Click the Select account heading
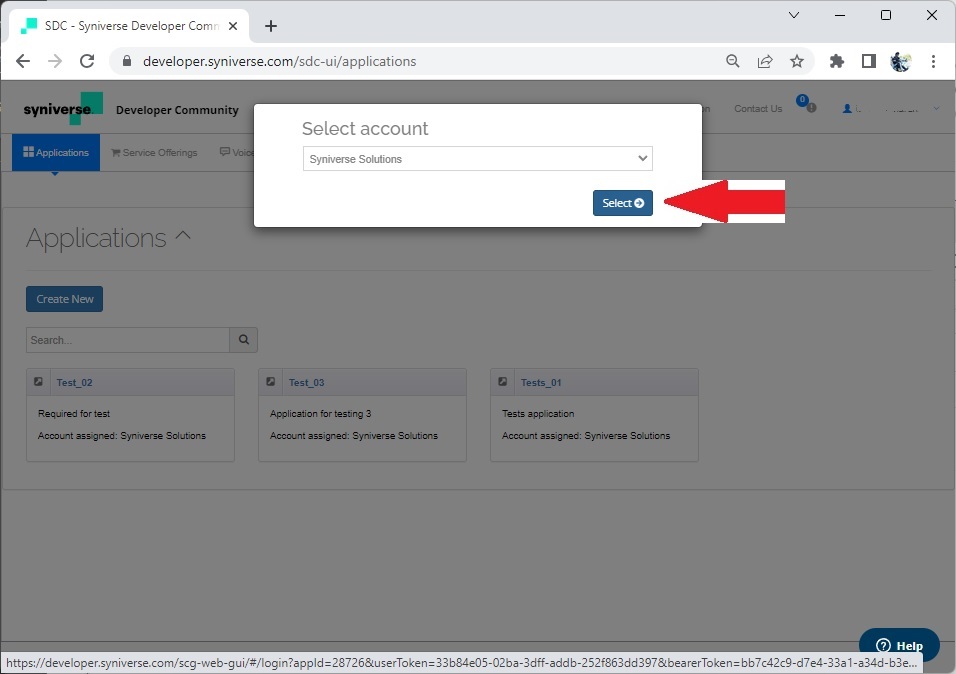Screen dimensions: 956x674 point(365,129)
